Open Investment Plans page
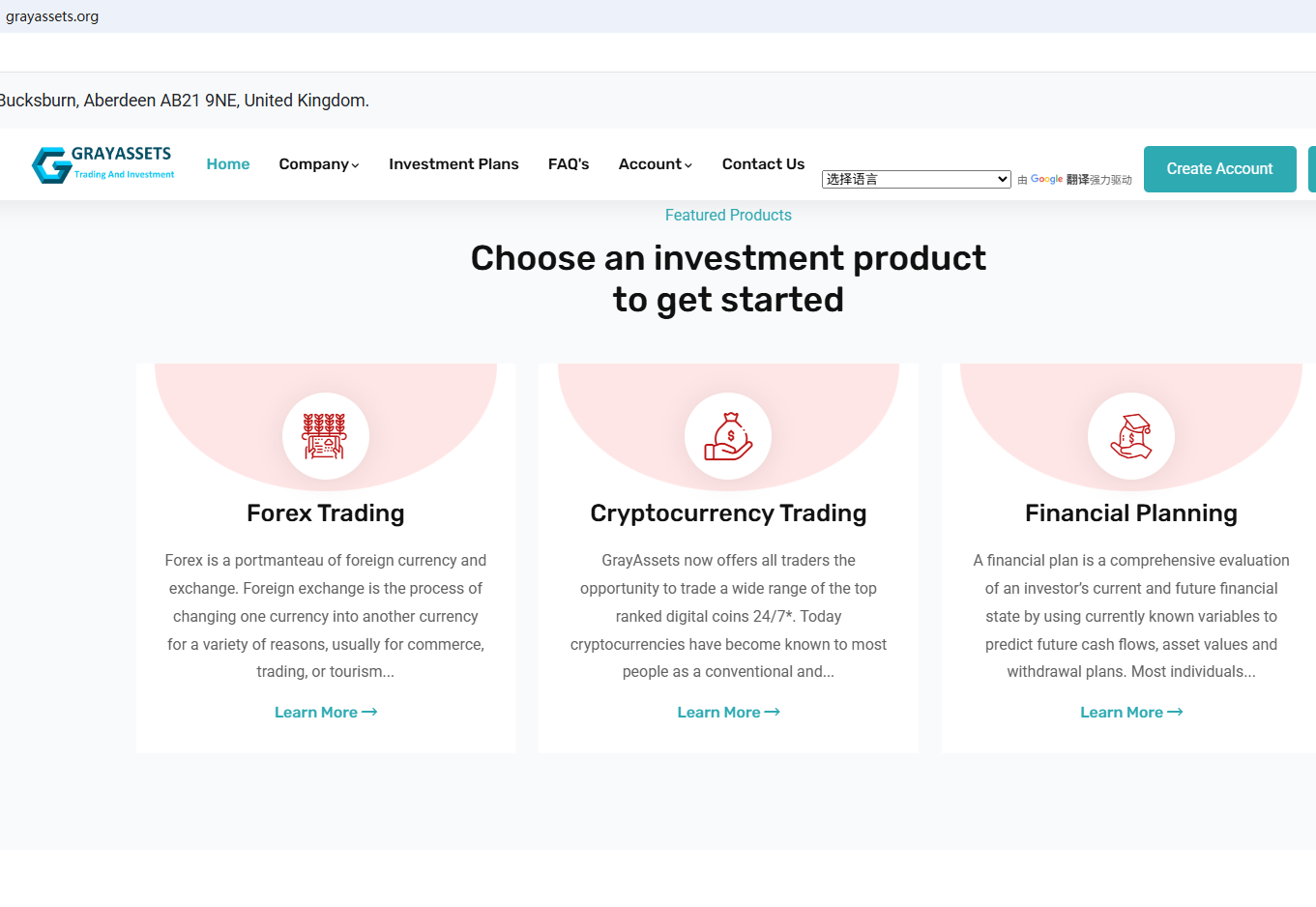The height and width of the screenshot is (907, 1316). (x=453, y=164)
